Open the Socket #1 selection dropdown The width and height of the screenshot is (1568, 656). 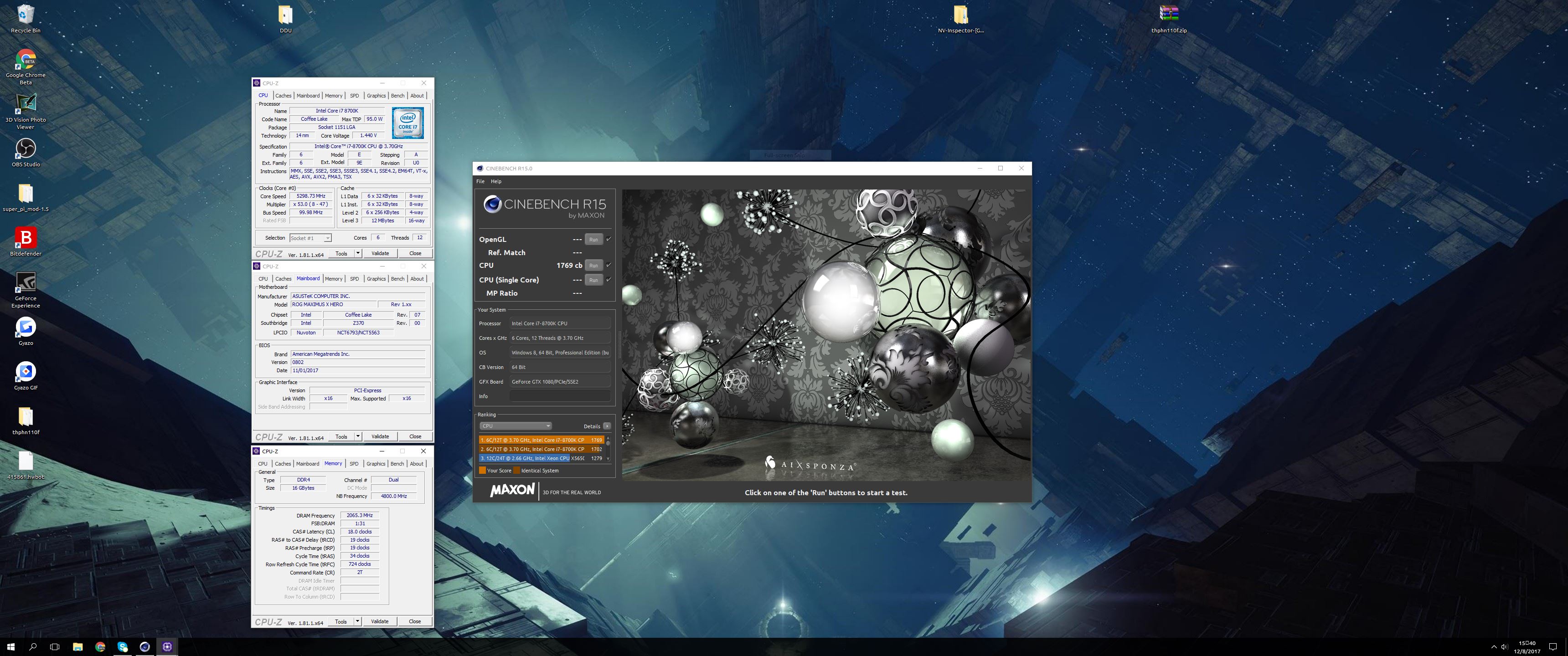click(x=310, y=238)
